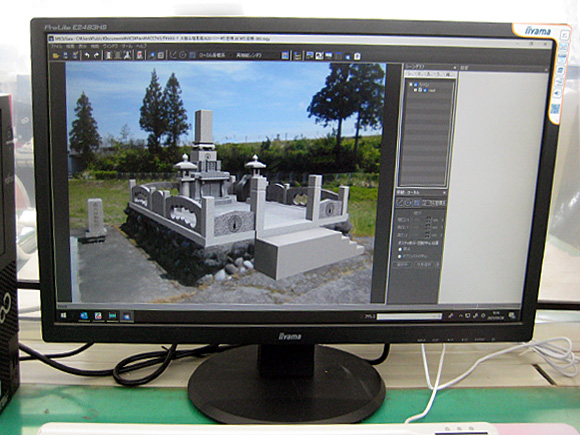Click the yellow open-folder toolbar icon
Viewport: 580px width, 435px height.
pos(56,55)
